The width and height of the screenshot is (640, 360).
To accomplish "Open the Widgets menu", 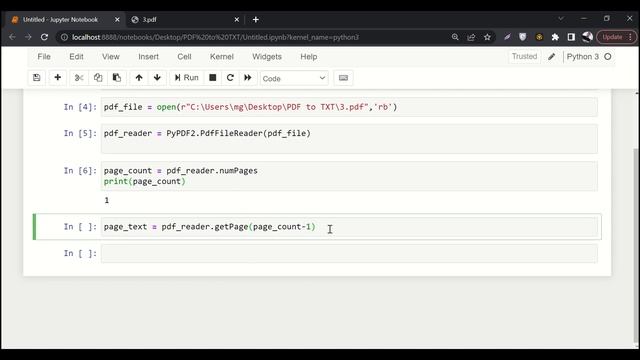I will pos(267,57).
